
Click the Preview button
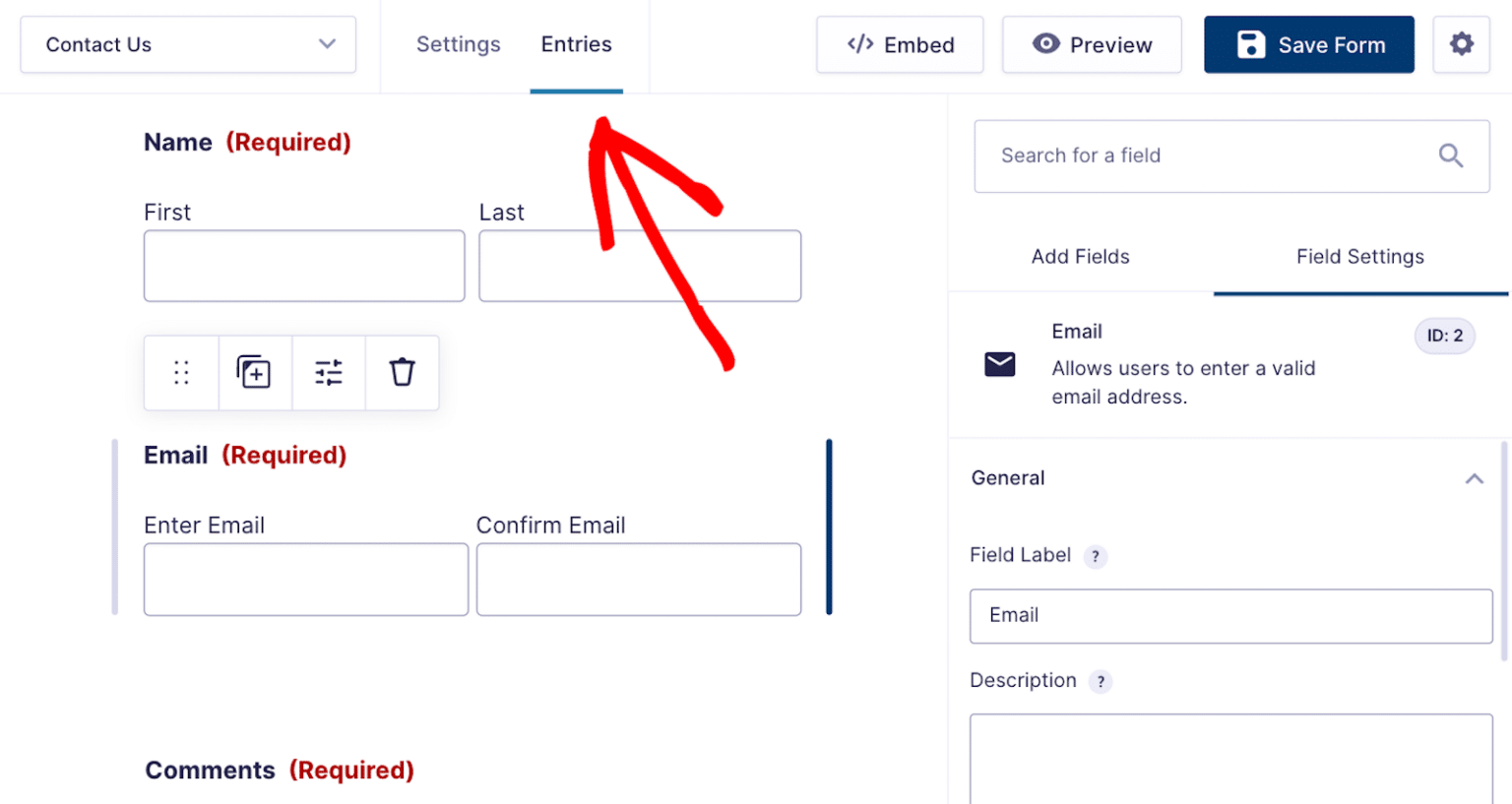[1091, 43]
